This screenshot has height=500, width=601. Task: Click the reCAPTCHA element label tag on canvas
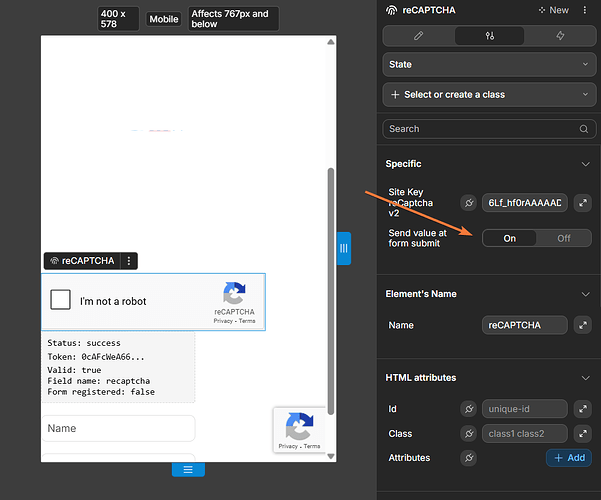pyautogui.click(x=82, y=261)
